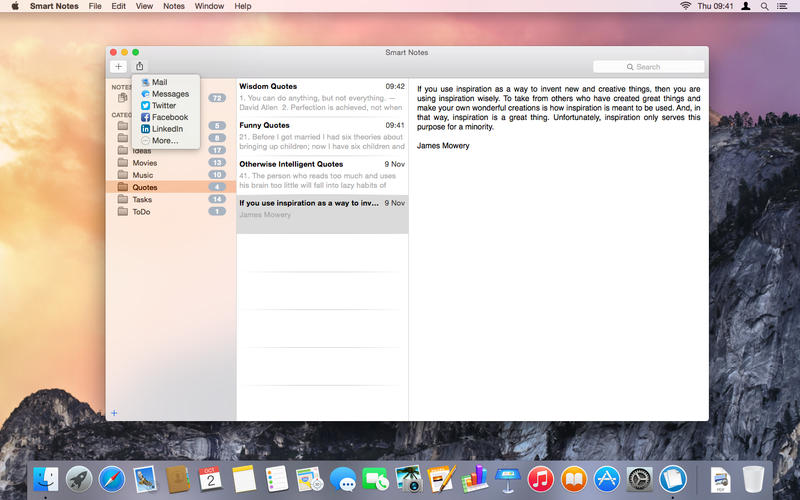Click the 14 count badge beside Tasks
Viewport: 800px width, 500px height.
click(217, 199)
